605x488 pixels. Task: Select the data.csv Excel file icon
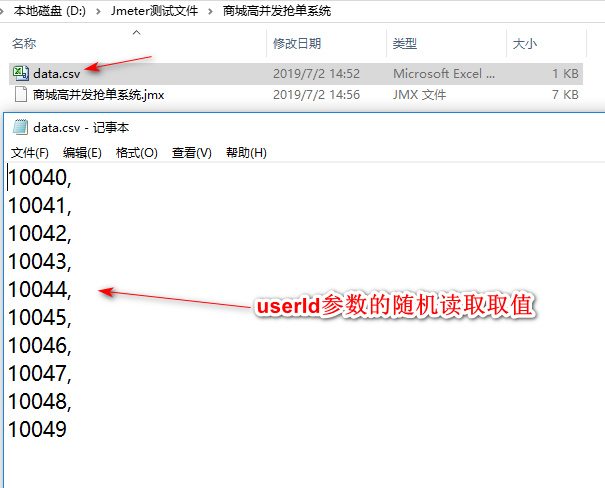(20, 73)
